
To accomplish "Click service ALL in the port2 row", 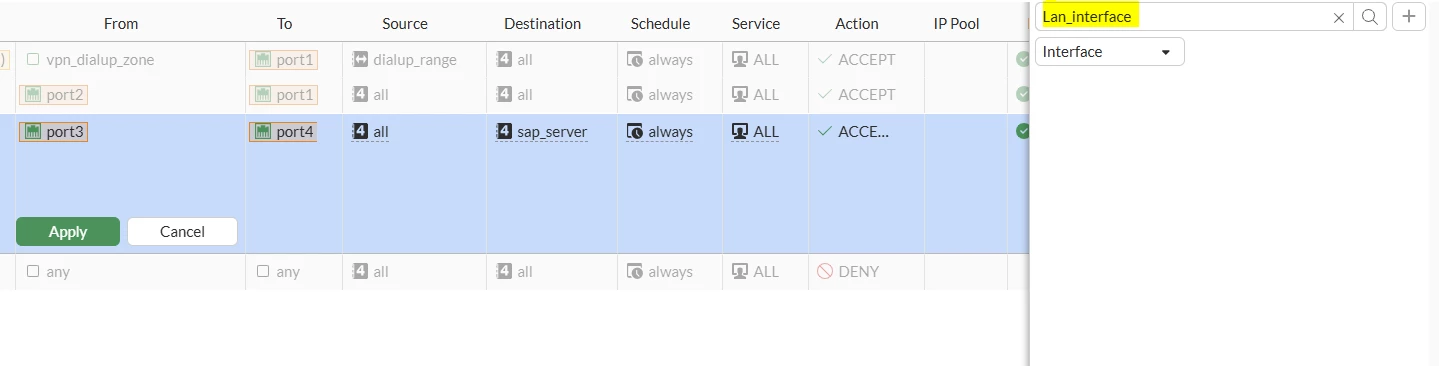I will [x=755, y=95].
